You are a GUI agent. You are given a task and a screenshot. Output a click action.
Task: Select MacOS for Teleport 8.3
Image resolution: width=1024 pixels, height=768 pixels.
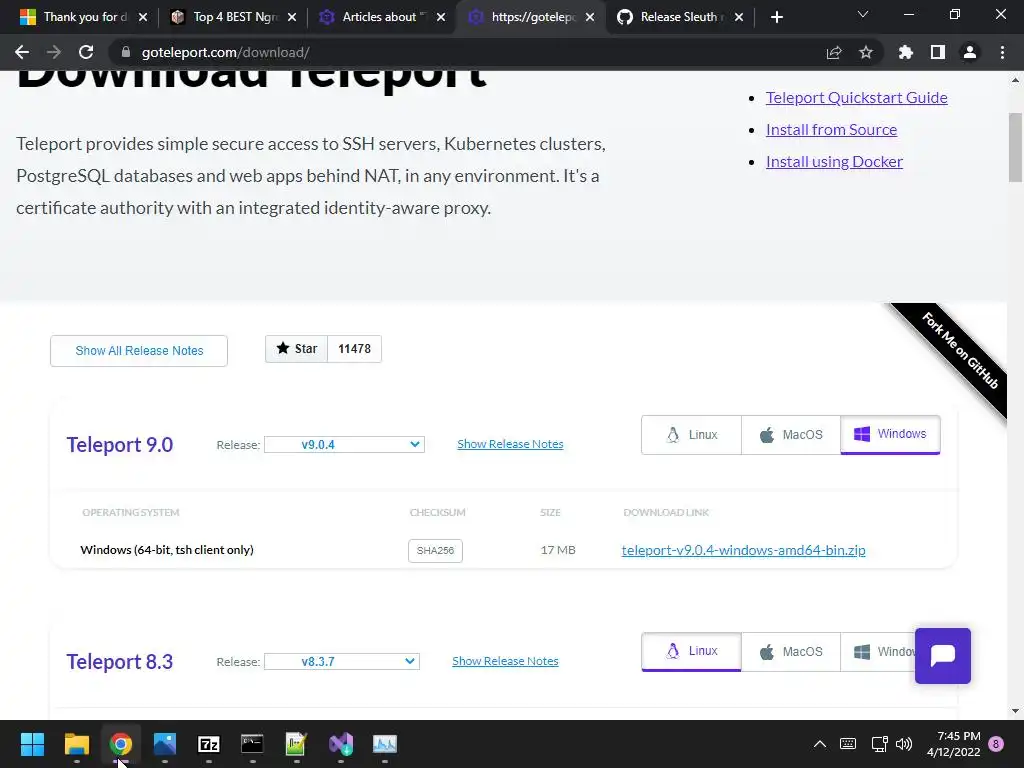(x=791, y=652)
